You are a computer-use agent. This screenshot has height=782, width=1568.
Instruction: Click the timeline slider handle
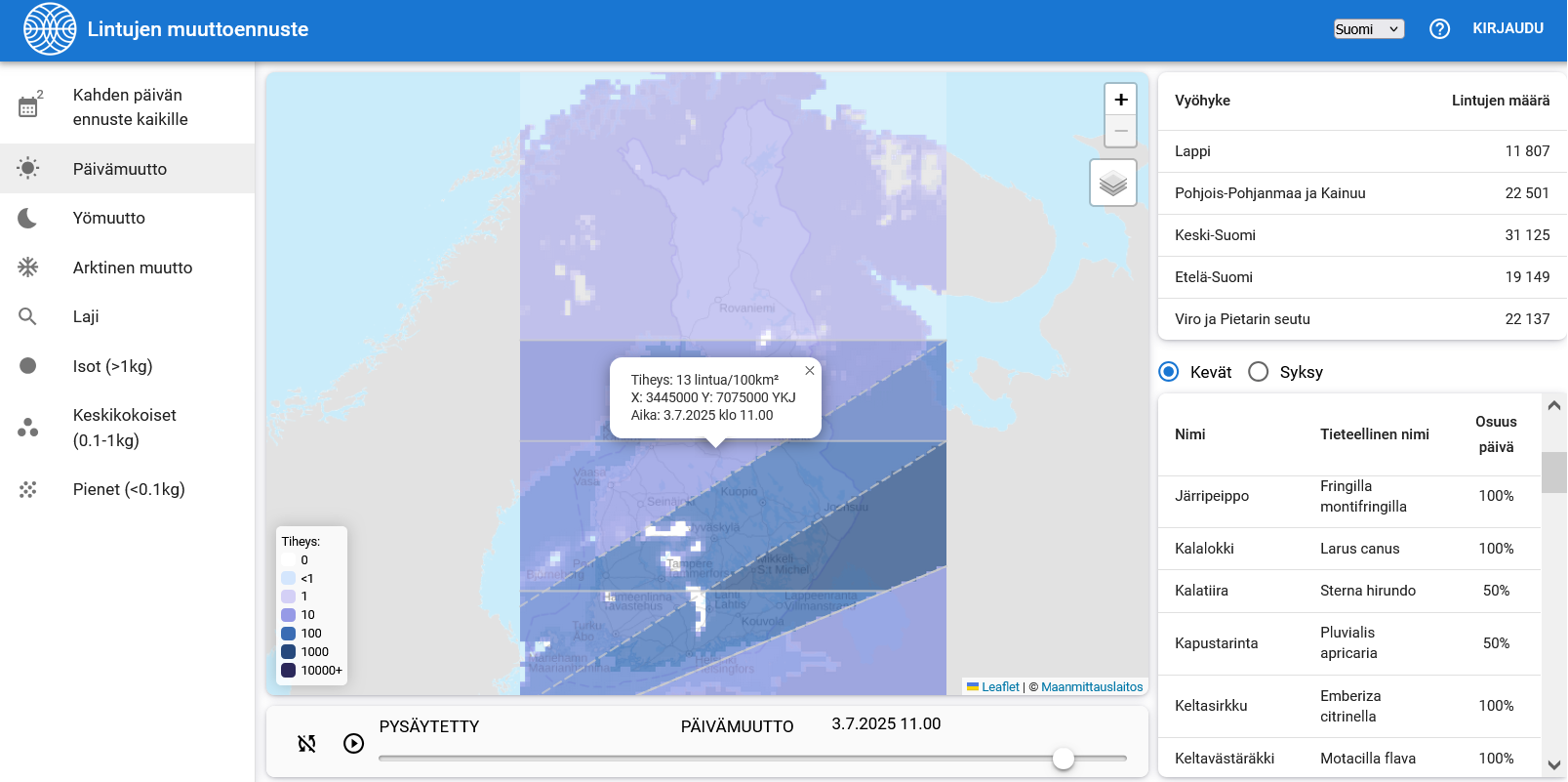tap(1064, 759)
